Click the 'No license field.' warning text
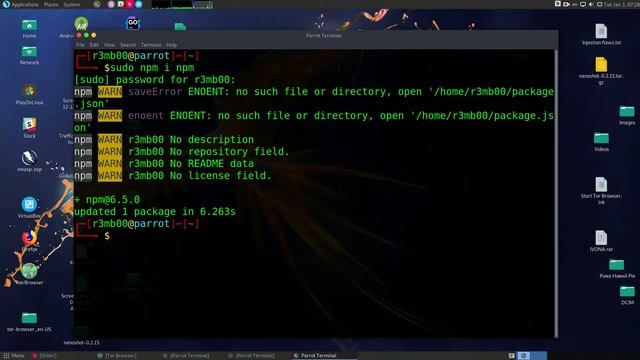Viewport: 640px width, 360px height. tap(220, 176)
